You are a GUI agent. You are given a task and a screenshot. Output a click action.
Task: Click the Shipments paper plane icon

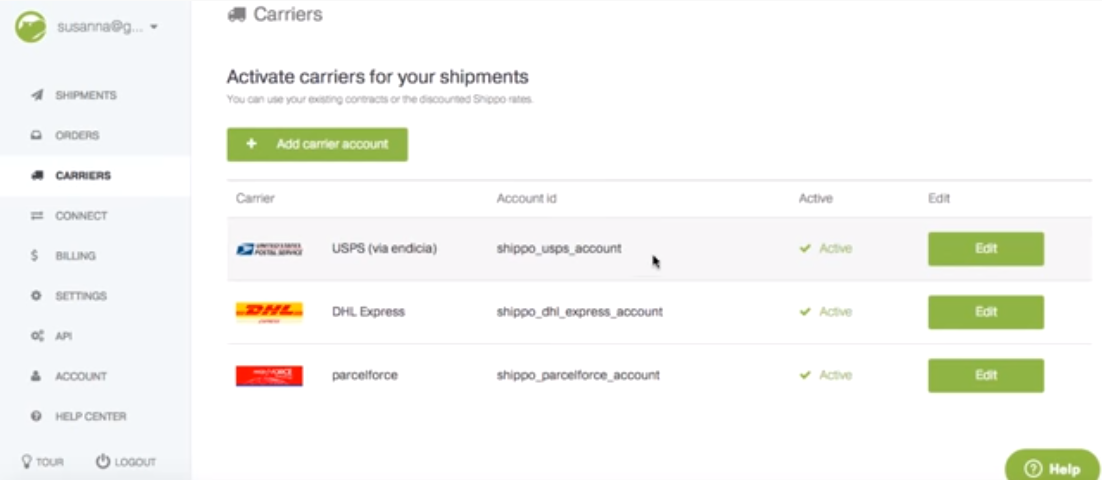point(37,95)
